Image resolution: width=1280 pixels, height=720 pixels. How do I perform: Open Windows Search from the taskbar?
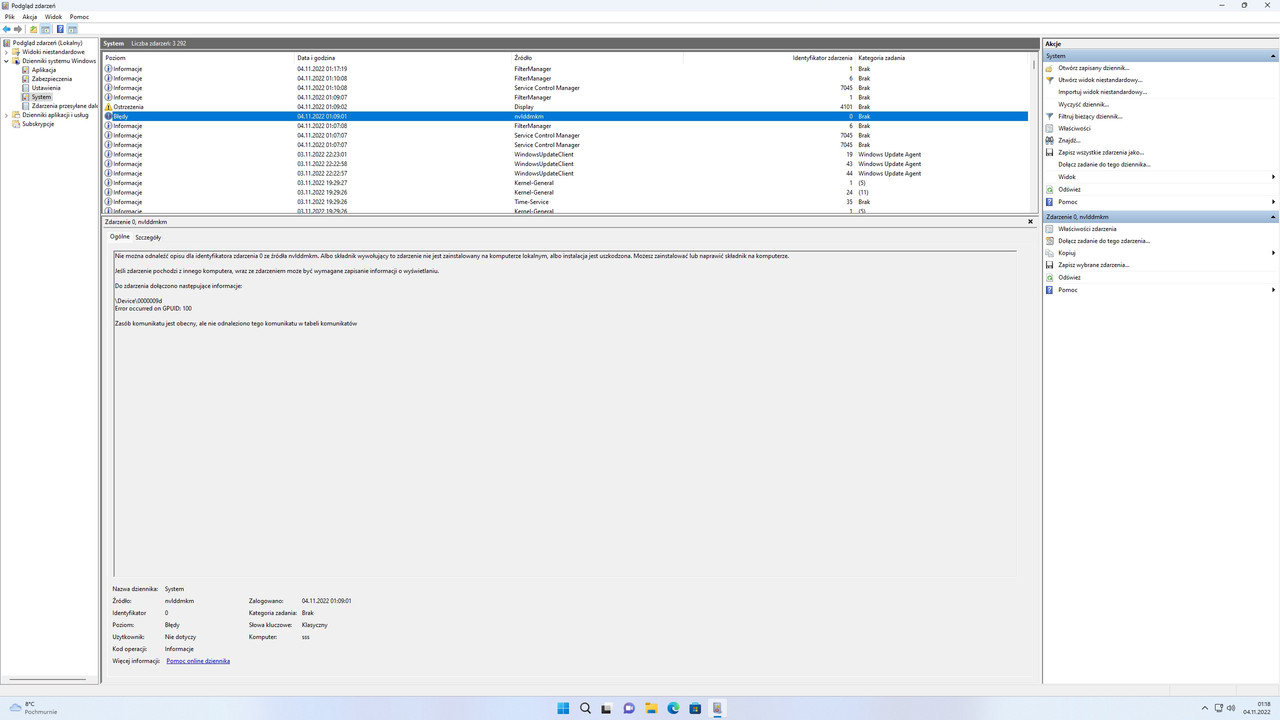coord(584,708)
